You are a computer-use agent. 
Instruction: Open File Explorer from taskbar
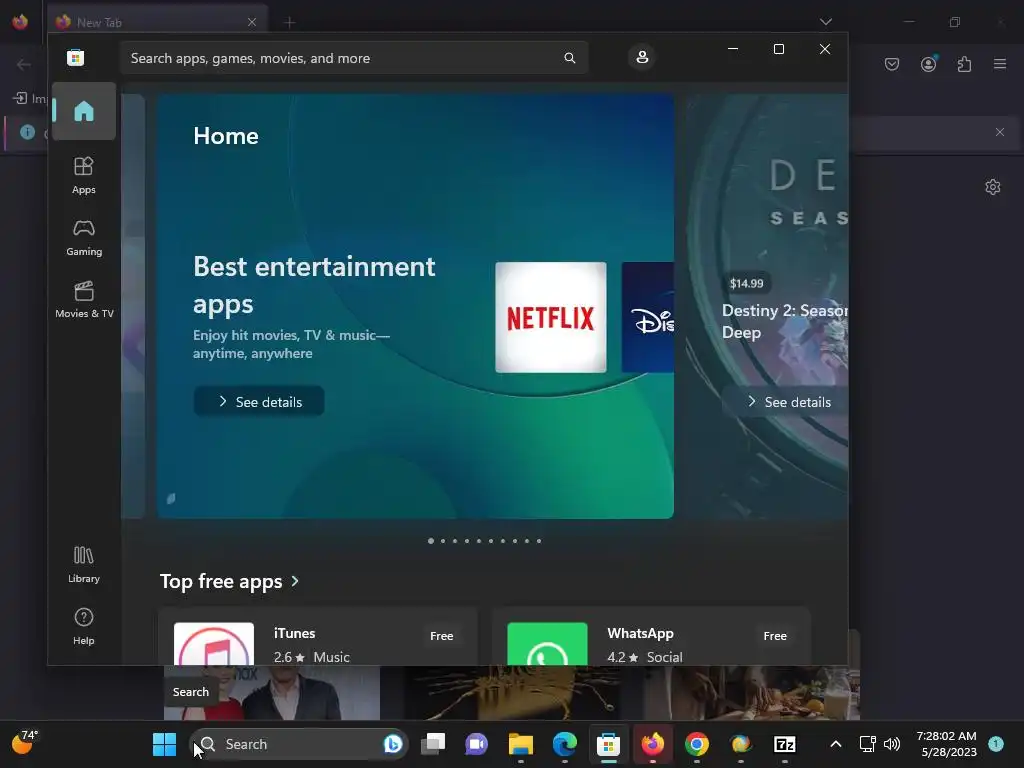click(x=520, y=744)
